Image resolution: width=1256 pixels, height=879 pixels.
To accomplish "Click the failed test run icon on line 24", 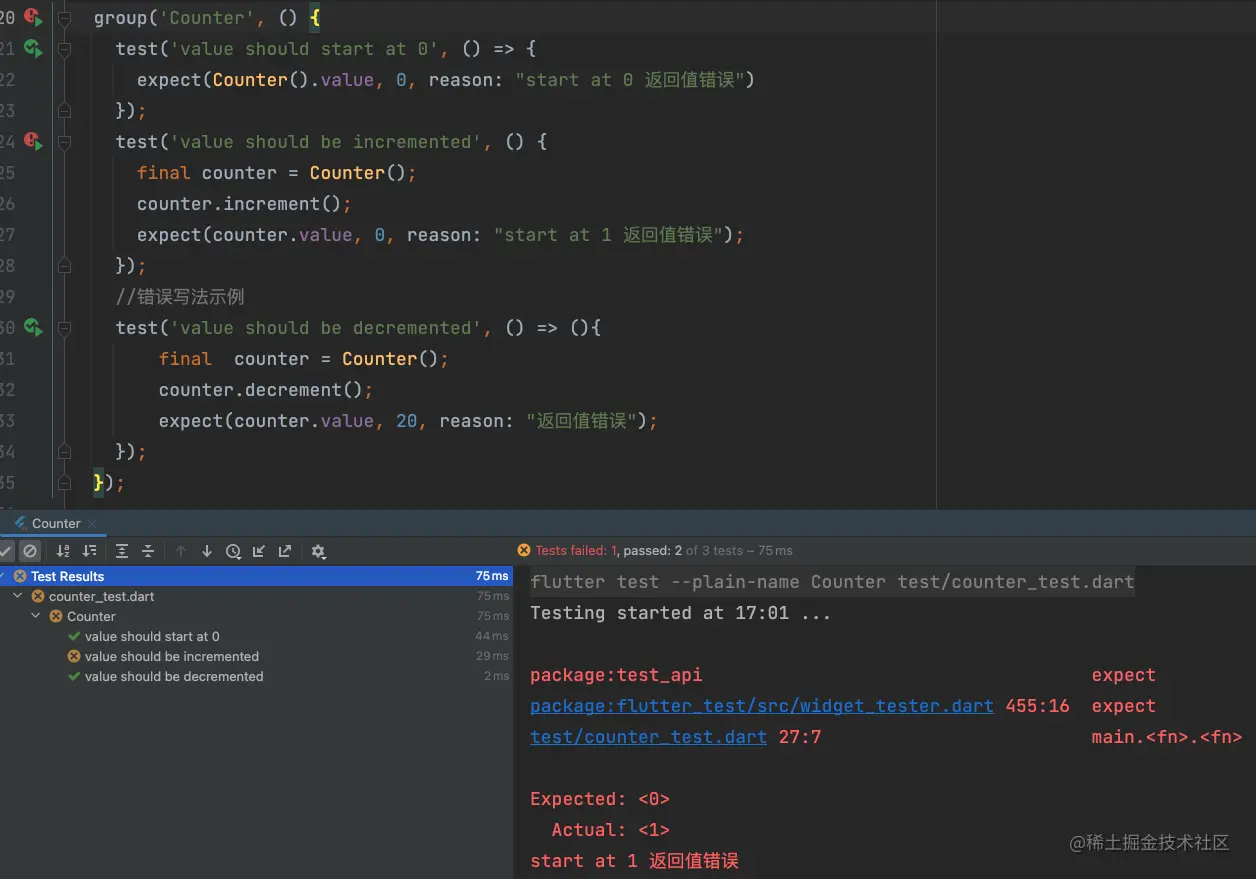I will point(33,141).
